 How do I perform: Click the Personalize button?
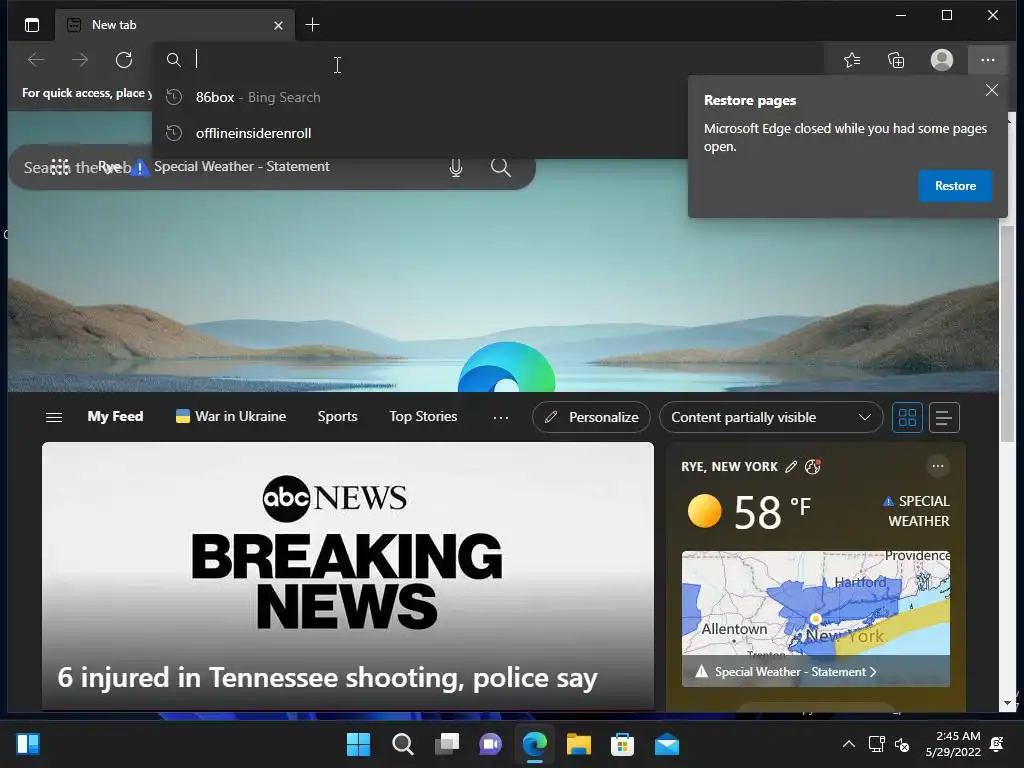pyautogui.click(x=591, y=417)
